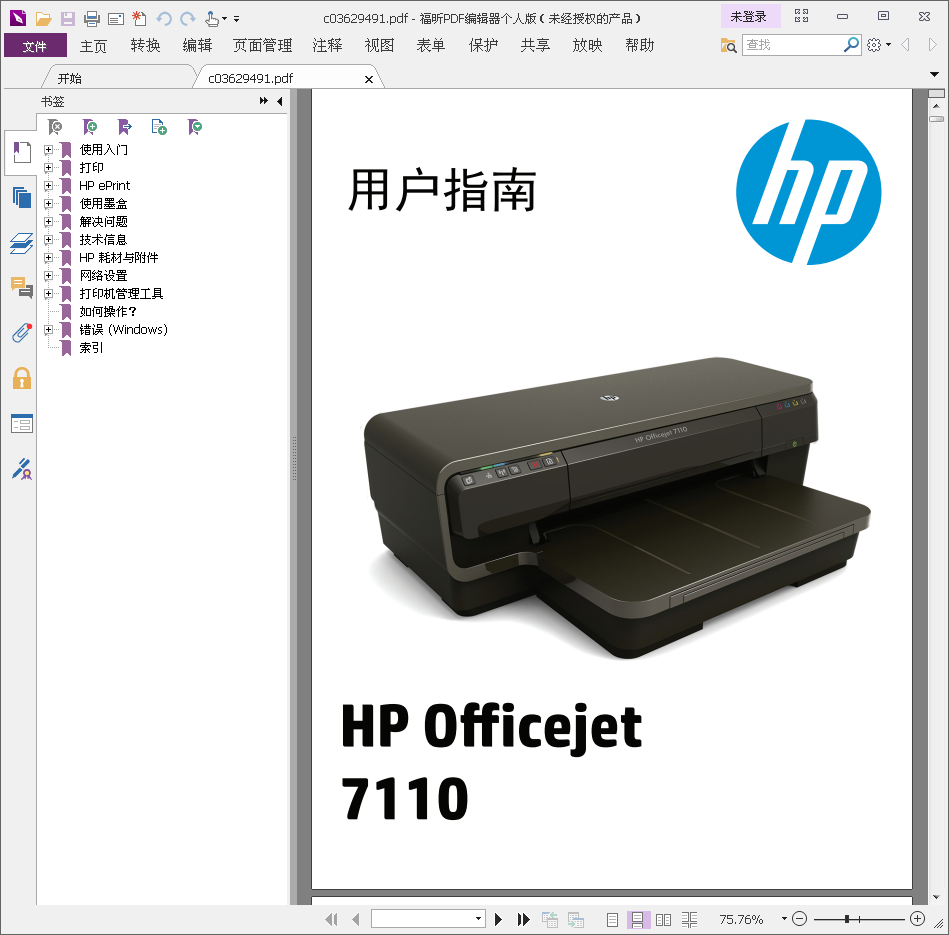Print the document using the printer icon
Viewport: 949px width, 935px height.
[x=92, y=19]
